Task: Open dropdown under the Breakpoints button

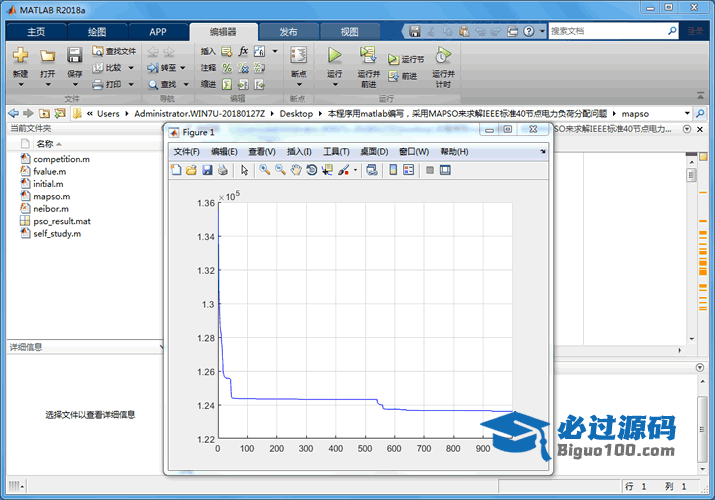Action: pos(299,85)
